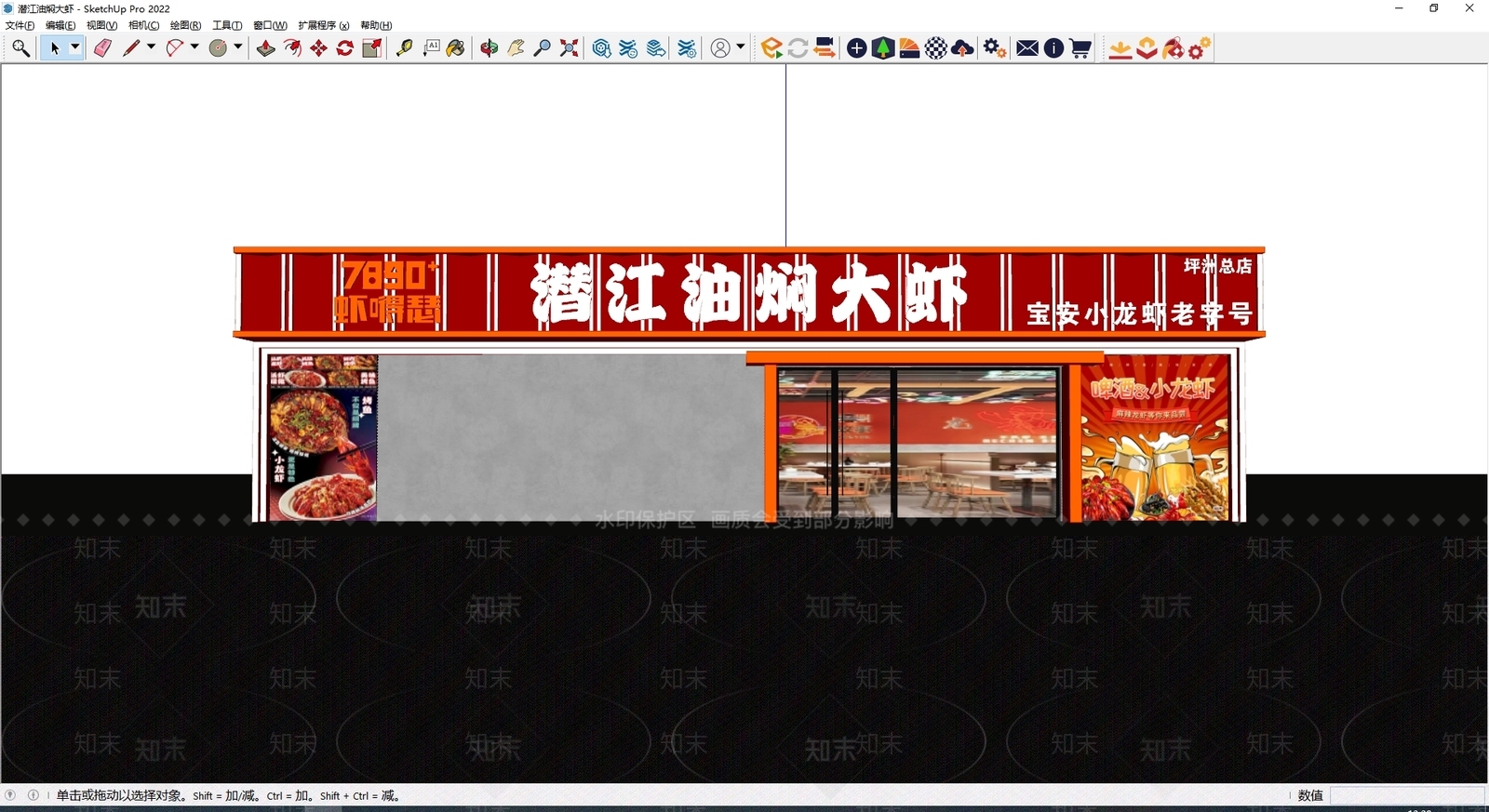1489x812 pixels.
Task: Select the Move tool
Action: [x=319, y=48]
